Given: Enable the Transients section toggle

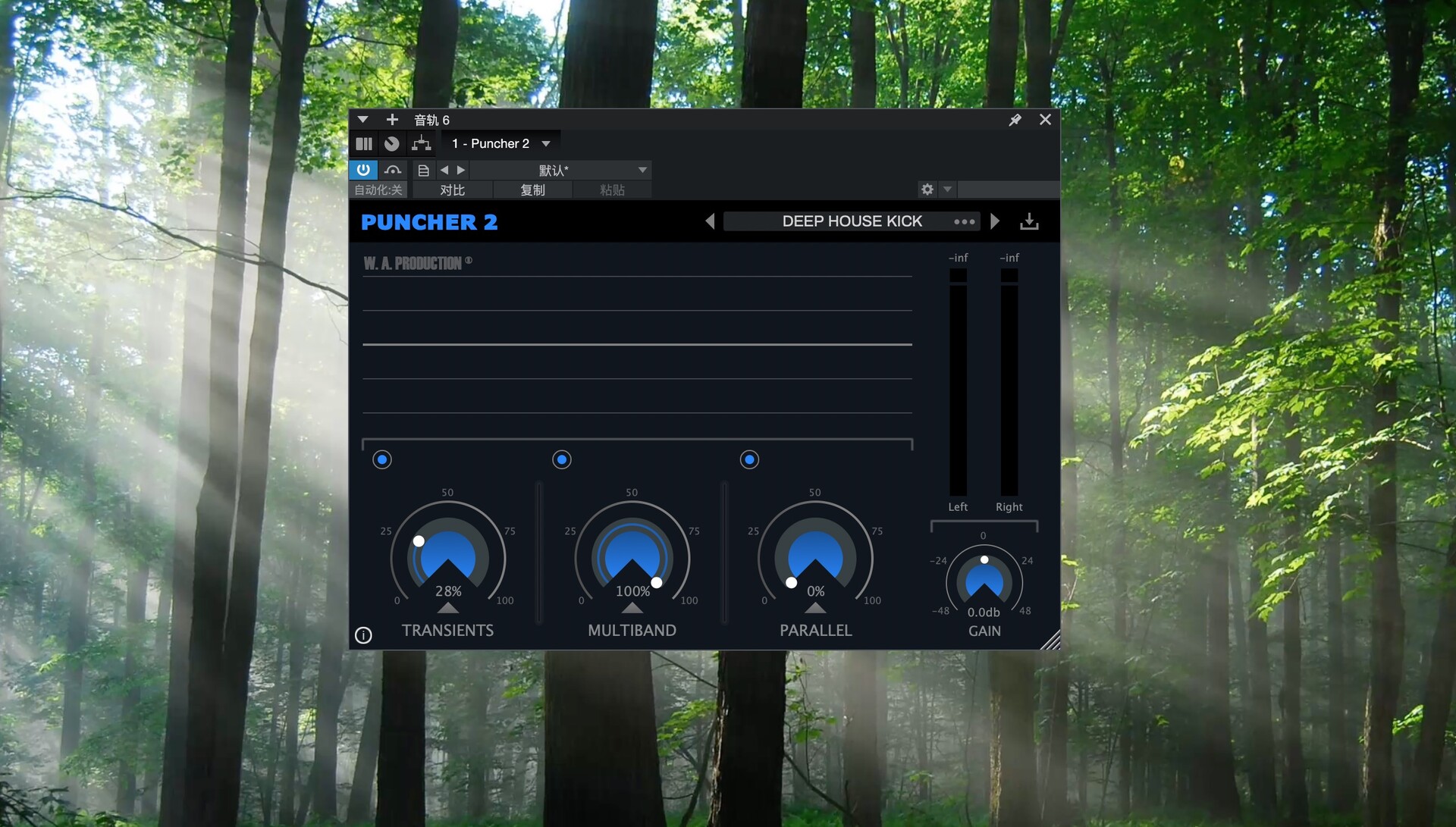Looking at the screenshot, I should click(382, 459).
